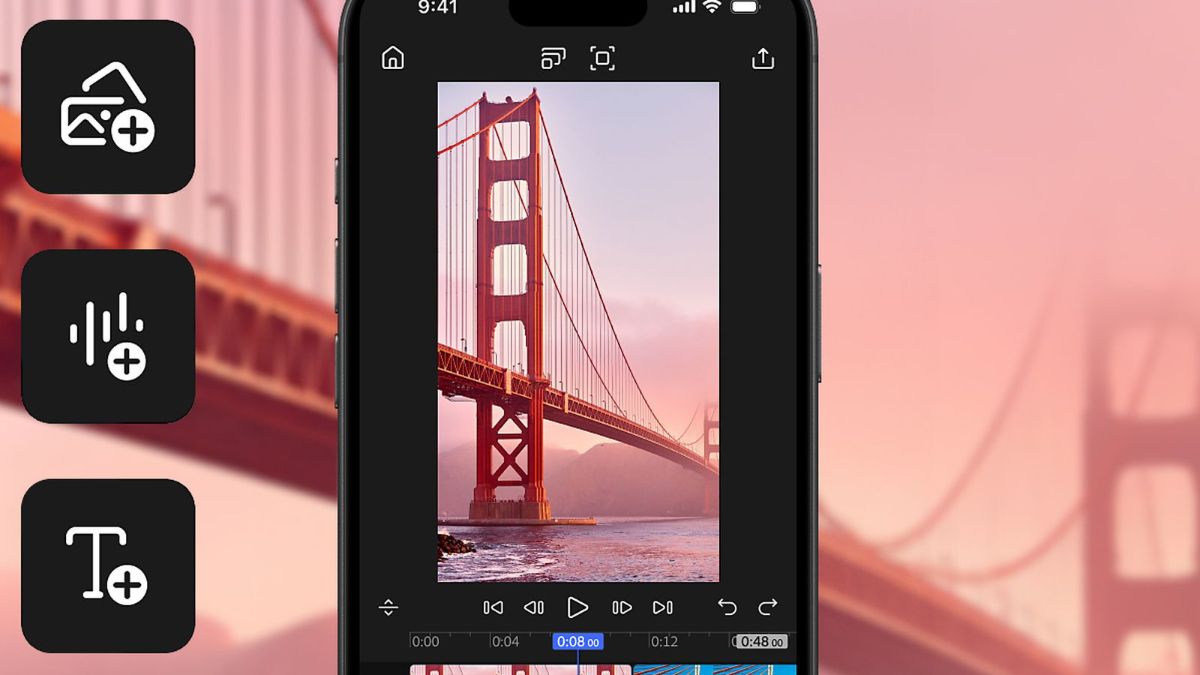
Task: Tap the fullscreen preview frame icon
Action: coord(602,59)
